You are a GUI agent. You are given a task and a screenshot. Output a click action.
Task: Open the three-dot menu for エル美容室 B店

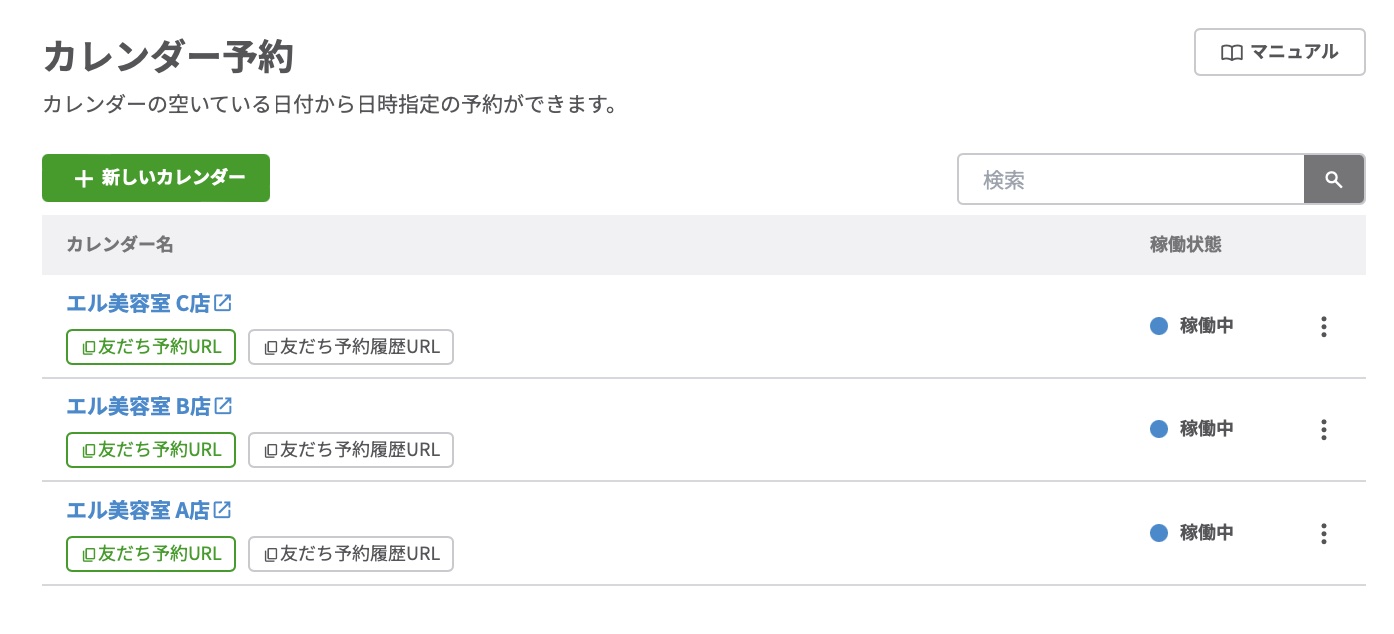point(1323,430)
